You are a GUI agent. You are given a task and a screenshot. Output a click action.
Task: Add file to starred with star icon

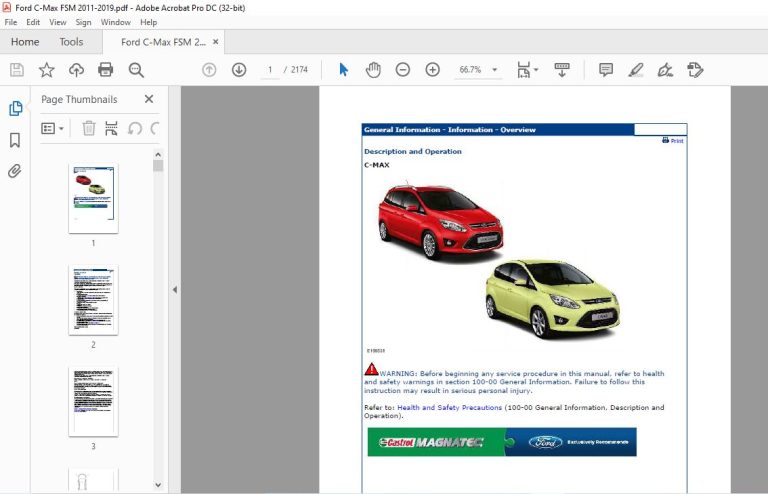click(x=47, y=70)
